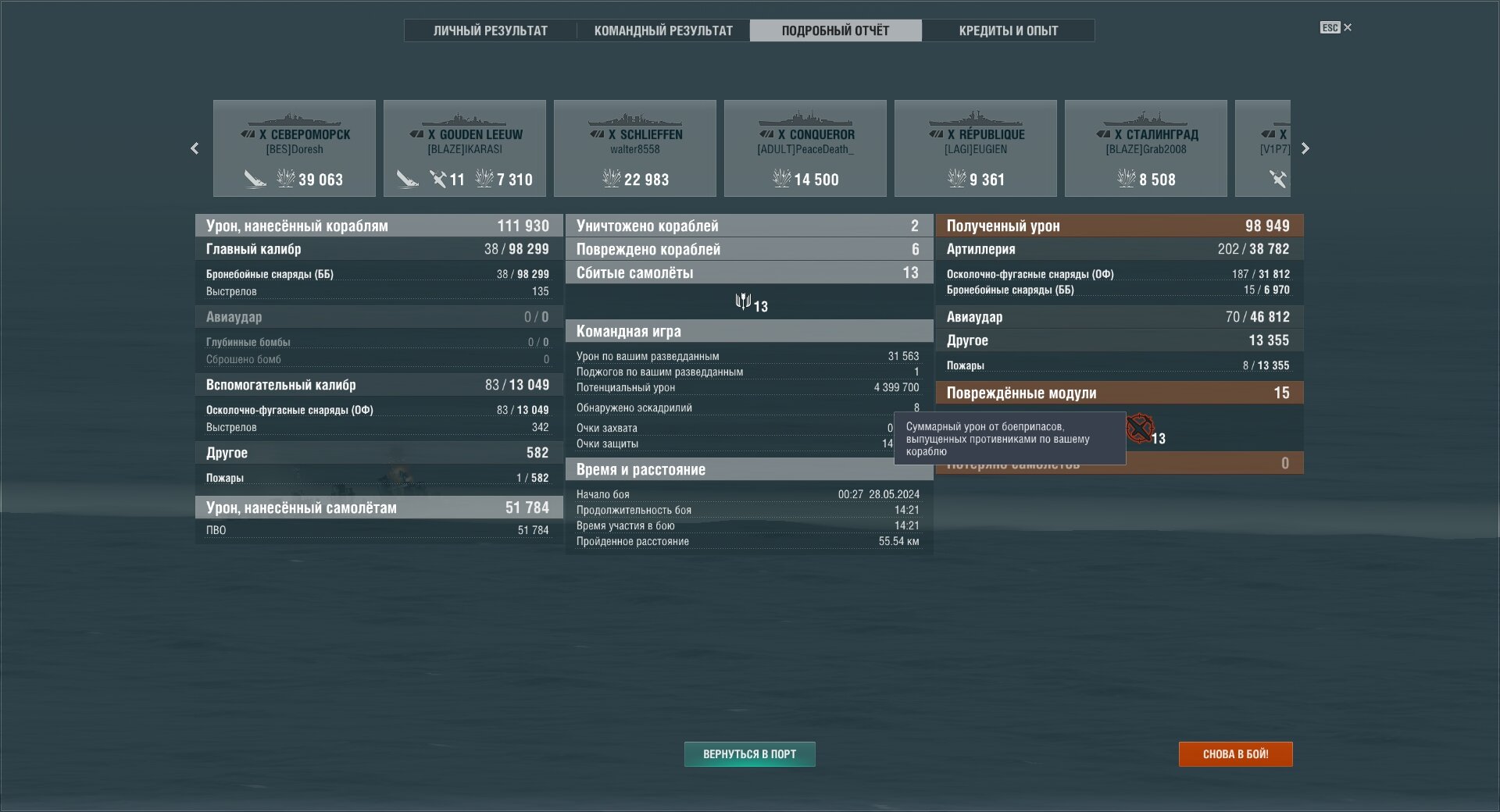Open the Личный результат tab
Viewport: 1500px width, 812px height.
point(490,30)
